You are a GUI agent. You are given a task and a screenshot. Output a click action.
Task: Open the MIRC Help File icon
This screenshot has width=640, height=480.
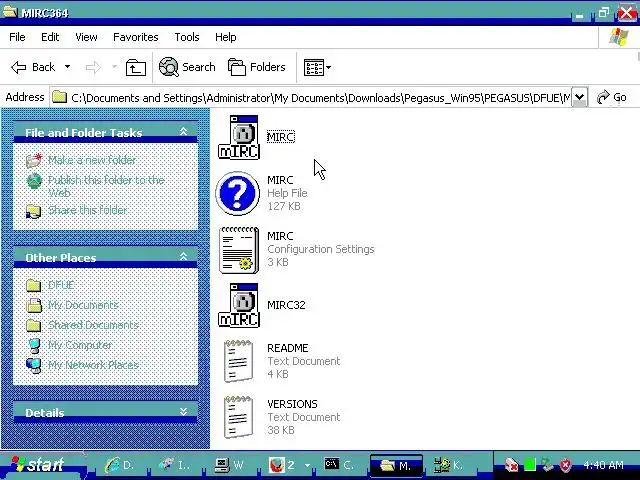point(238,193)
